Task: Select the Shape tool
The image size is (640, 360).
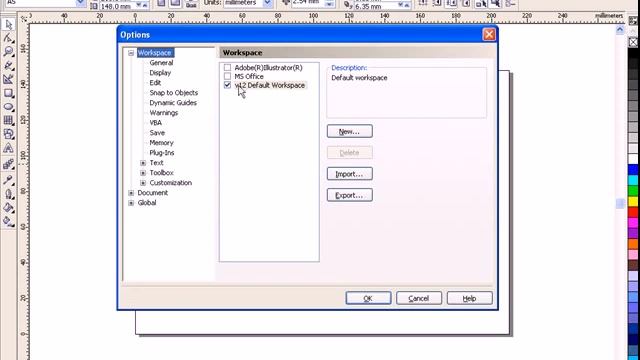Action: (x=8, y=38)
